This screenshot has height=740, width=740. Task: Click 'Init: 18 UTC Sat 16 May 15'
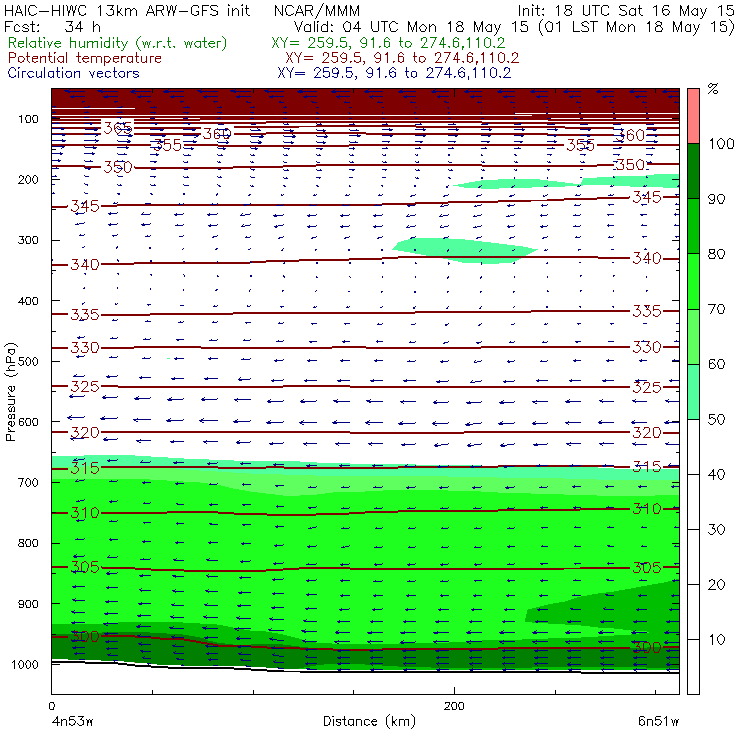click(x=626, y=10)
